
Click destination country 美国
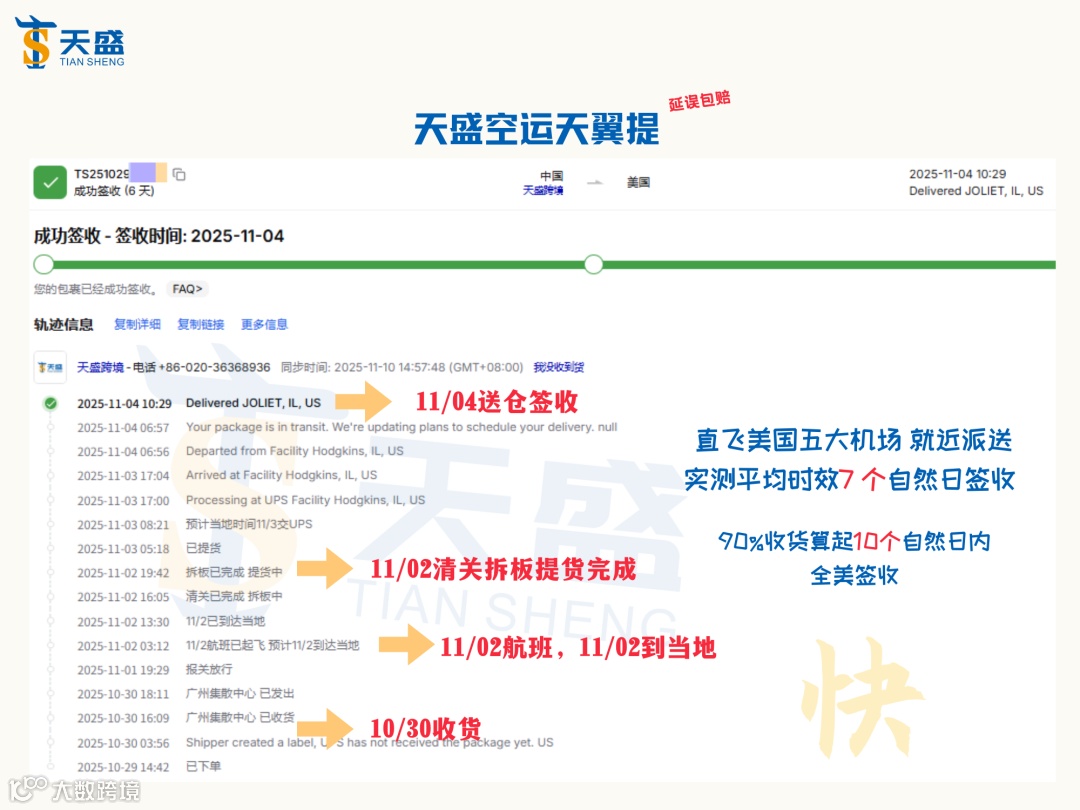[638, 182]
